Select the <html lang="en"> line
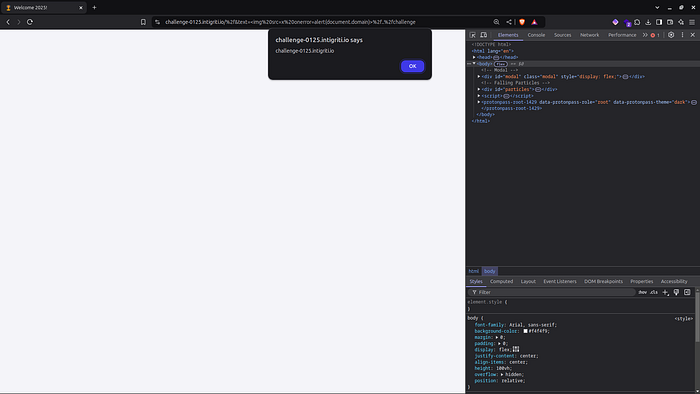Viewport: 700px width, 394px height. coord(493,51)
